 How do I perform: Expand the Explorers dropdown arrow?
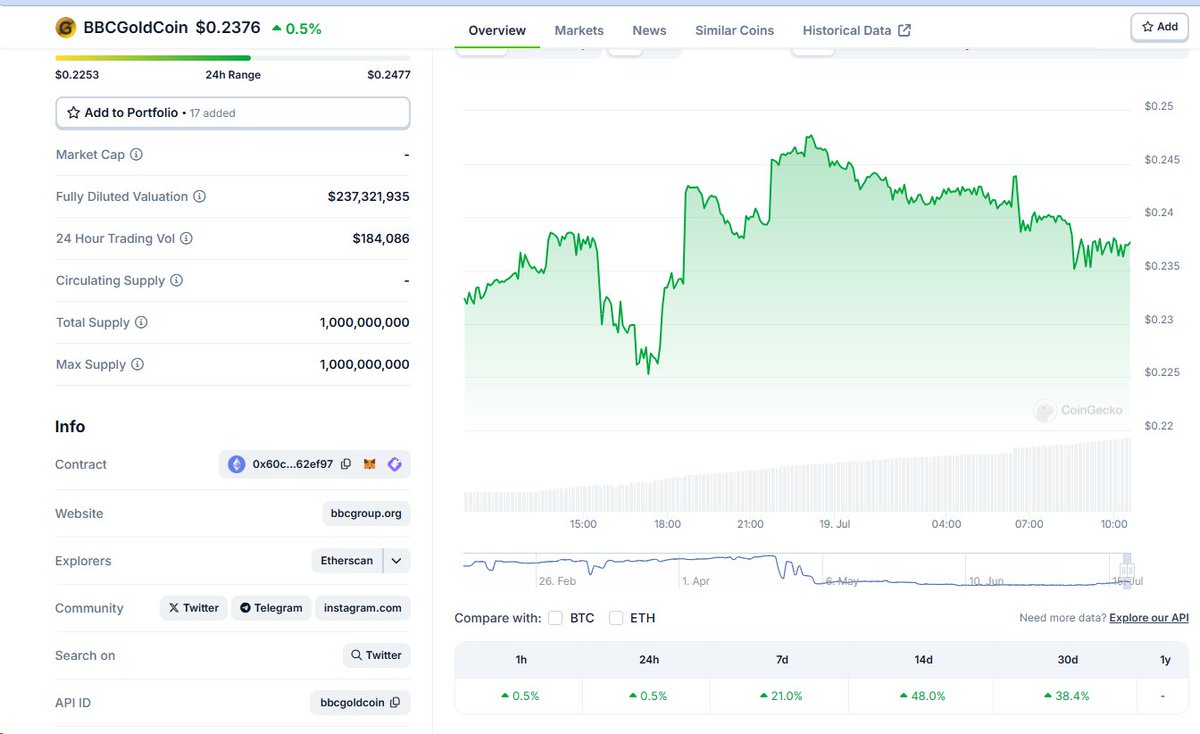397,561
